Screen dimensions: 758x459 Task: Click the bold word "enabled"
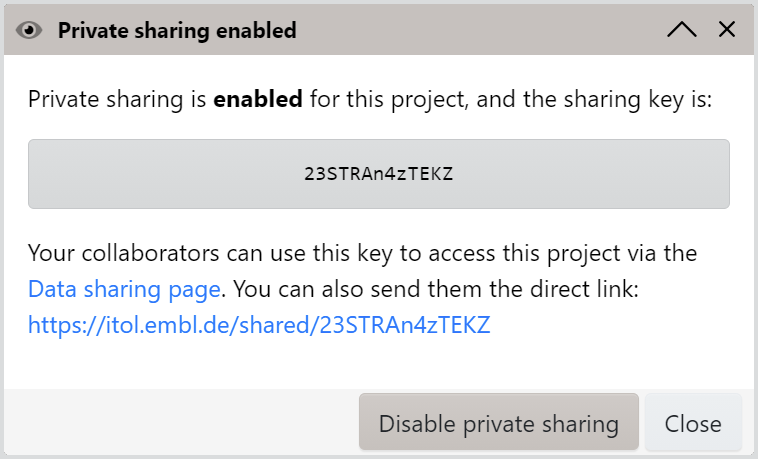tap(258, 99)
